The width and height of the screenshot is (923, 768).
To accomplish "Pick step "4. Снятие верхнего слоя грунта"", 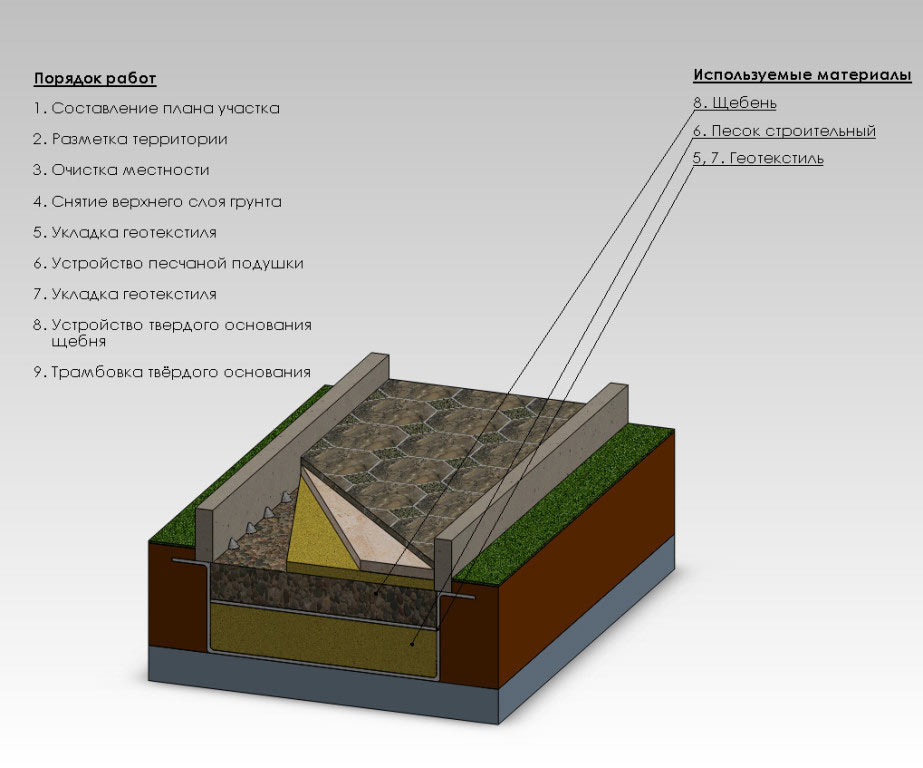I will coord(157,201).
